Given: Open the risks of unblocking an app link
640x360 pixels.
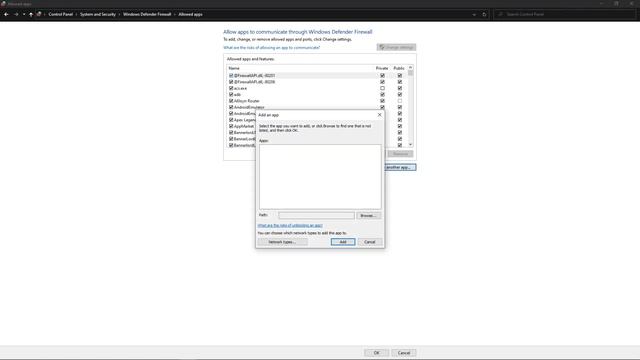Looking at the screenshot, I should [x=290, y=225].
